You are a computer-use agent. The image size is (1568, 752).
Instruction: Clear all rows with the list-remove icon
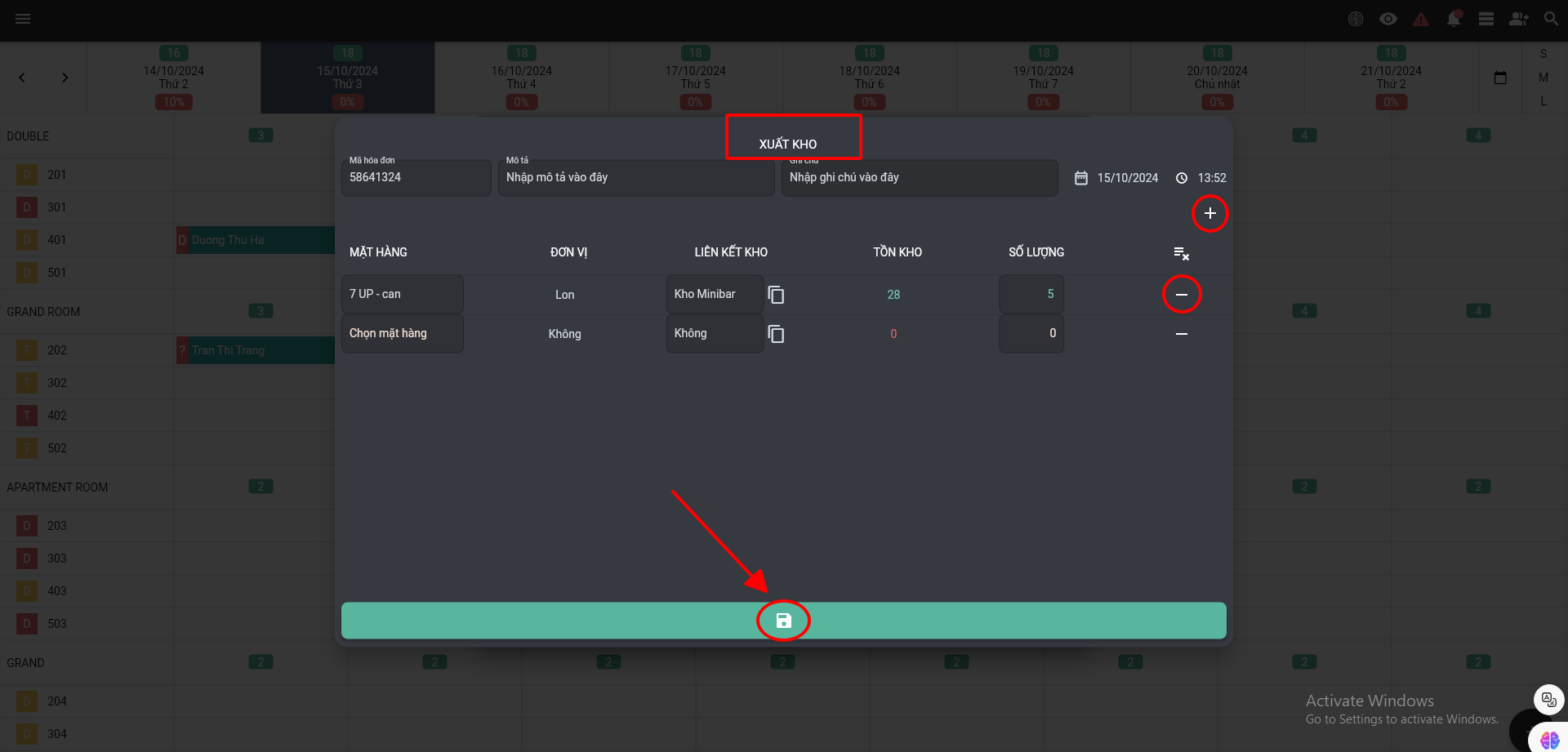(1182, 253)
